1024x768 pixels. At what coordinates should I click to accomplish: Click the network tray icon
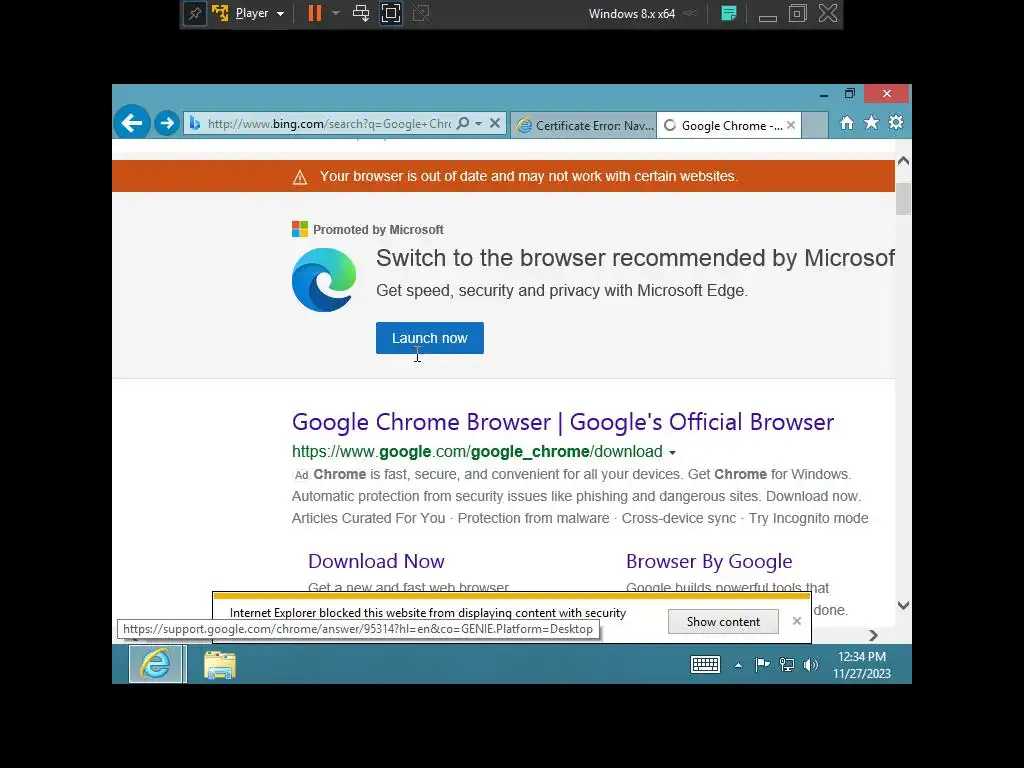(x=787, y=665)
